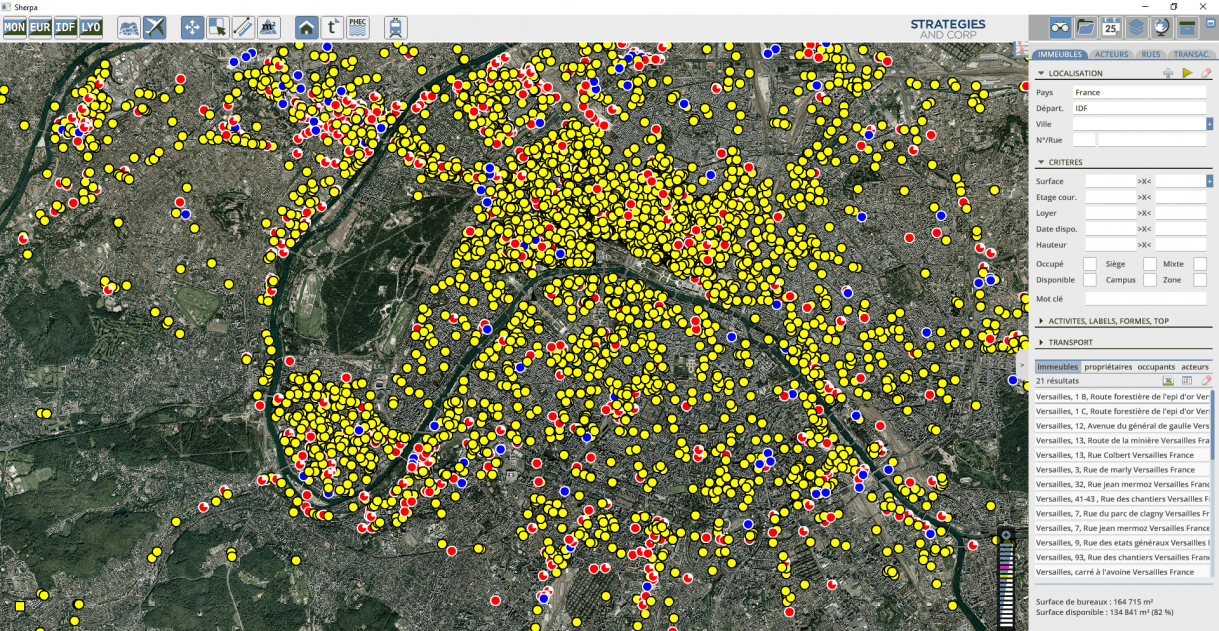The image size is (1219, 631).
Task: Select the distance measuring ruler tool
Action: [243, 27]
